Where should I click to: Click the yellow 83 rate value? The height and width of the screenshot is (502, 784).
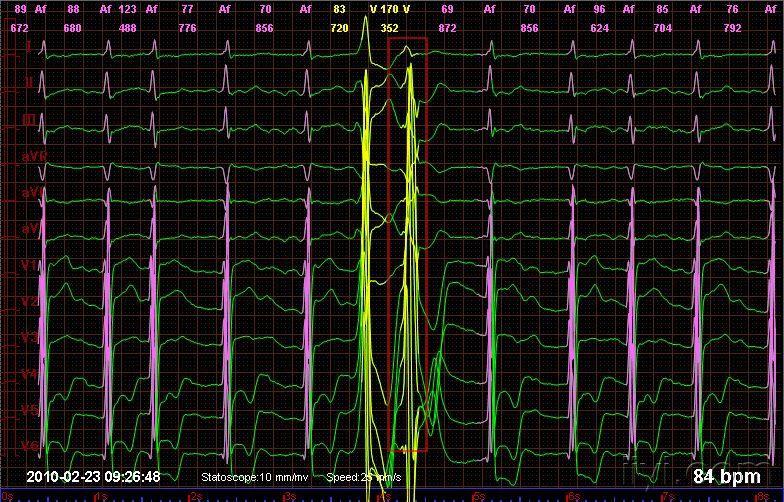pos(339,9)
